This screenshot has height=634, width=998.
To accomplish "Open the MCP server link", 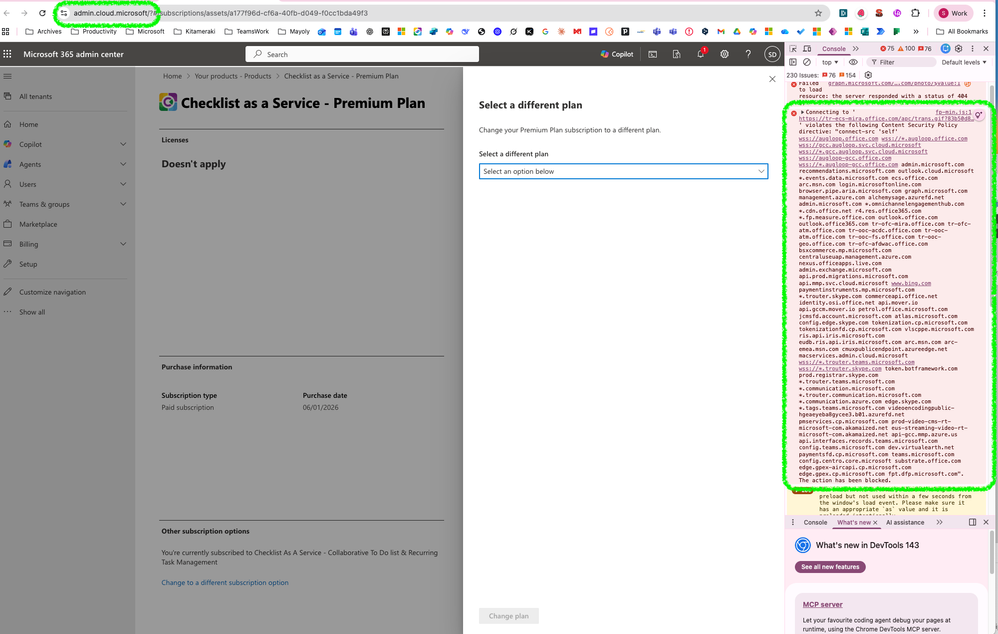I will (x=822, y=604).
